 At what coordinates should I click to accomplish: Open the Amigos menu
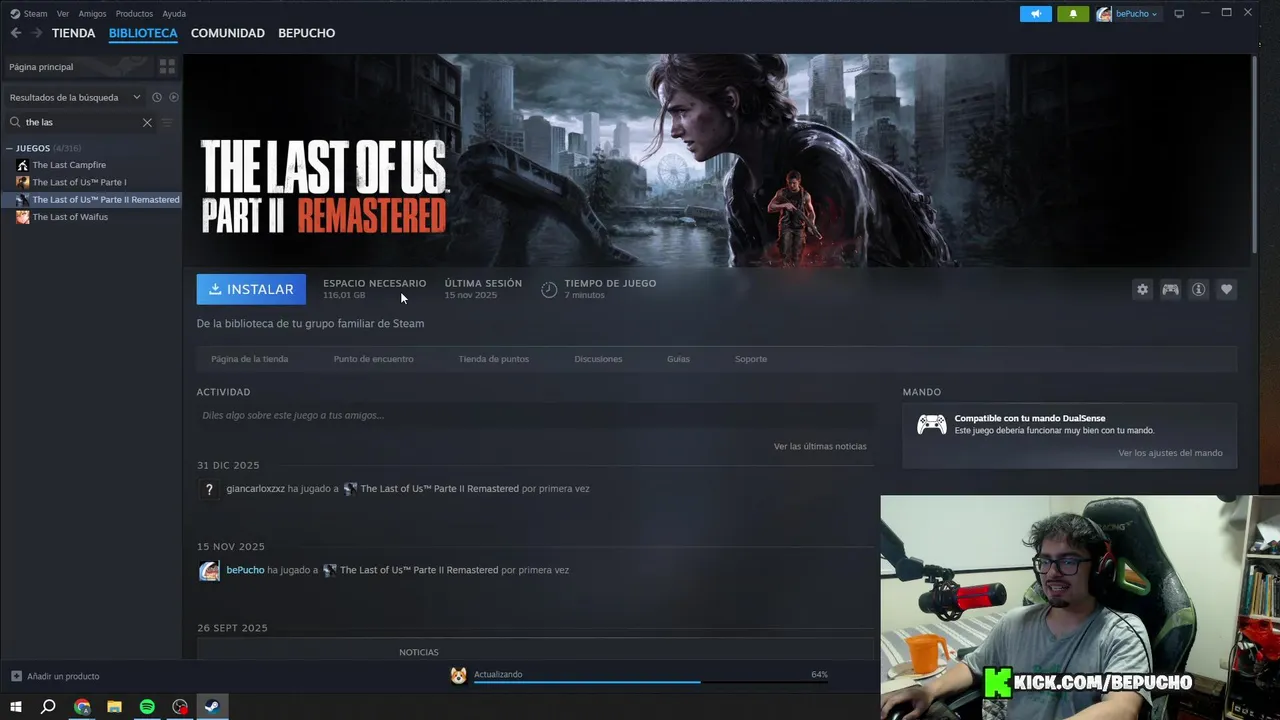pyautogui.click(x=92, y=14)
